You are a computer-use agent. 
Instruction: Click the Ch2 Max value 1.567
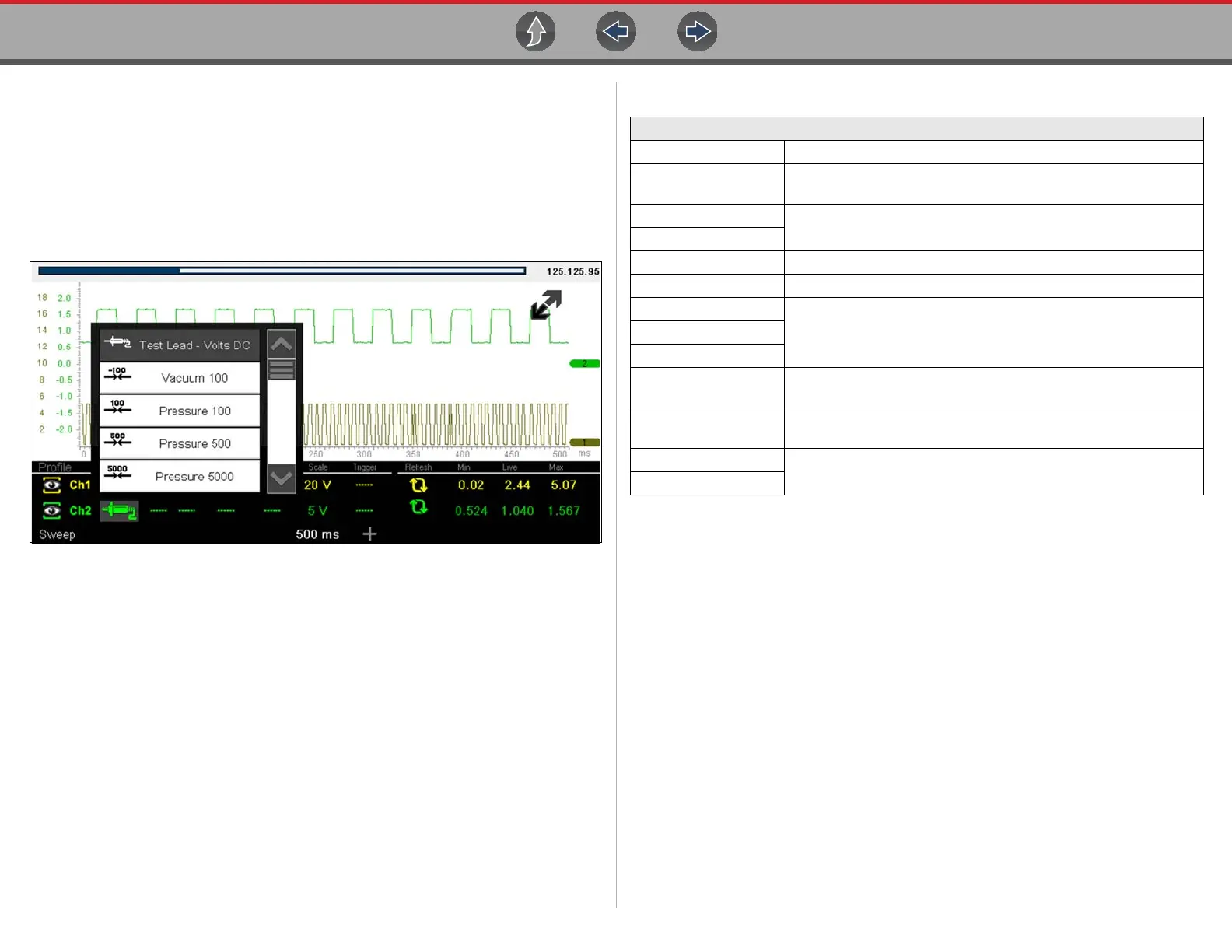(x=564, y=511)
